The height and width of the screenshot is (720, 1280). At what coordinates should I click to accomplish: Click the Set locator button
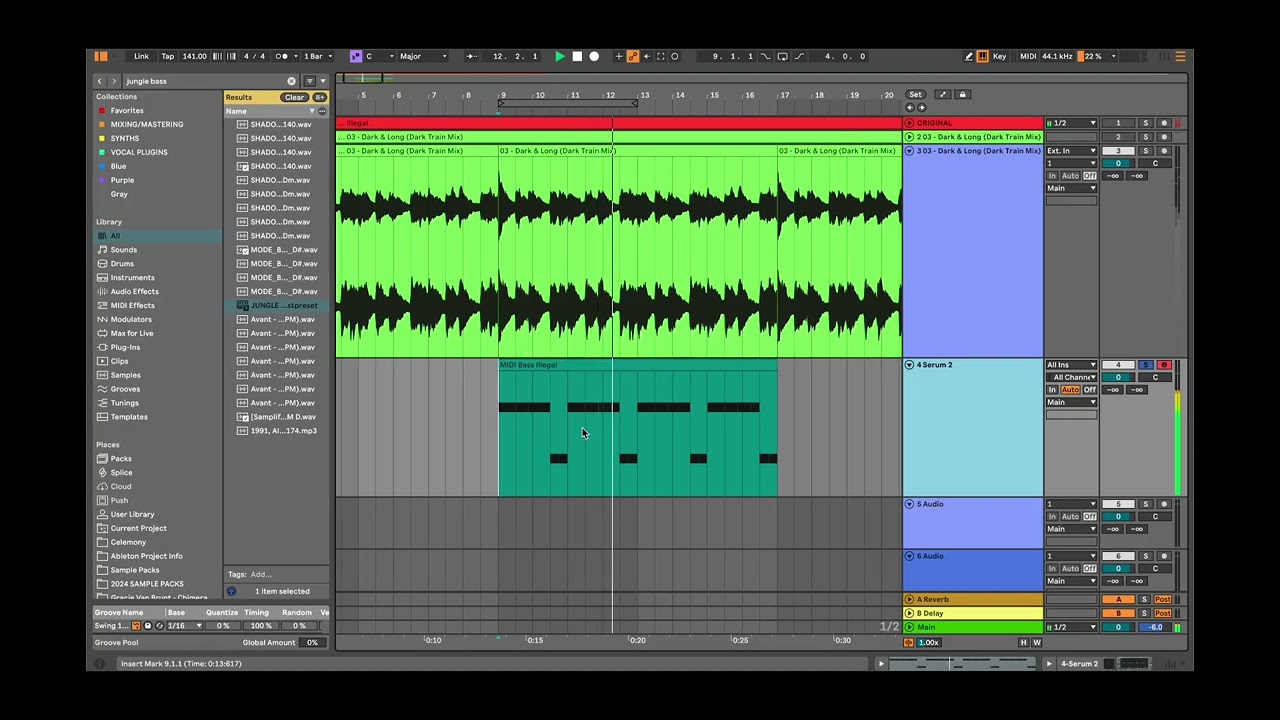click(x=915, y=95)
